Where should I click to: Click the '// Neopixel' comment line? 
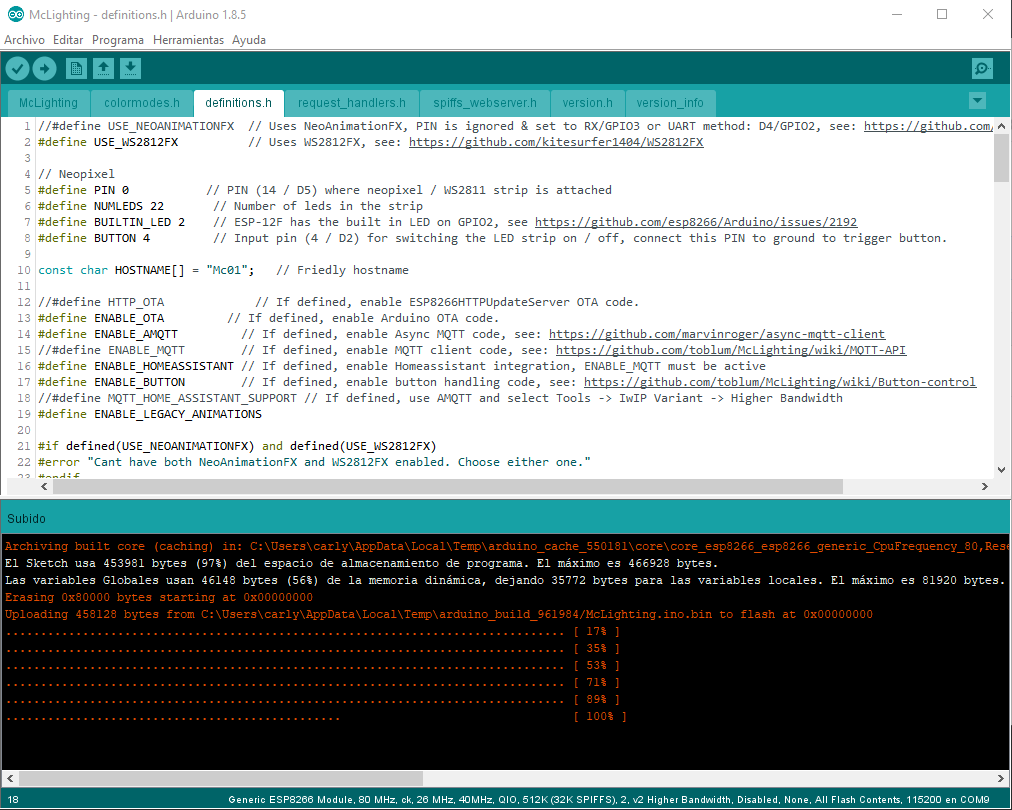76,174
